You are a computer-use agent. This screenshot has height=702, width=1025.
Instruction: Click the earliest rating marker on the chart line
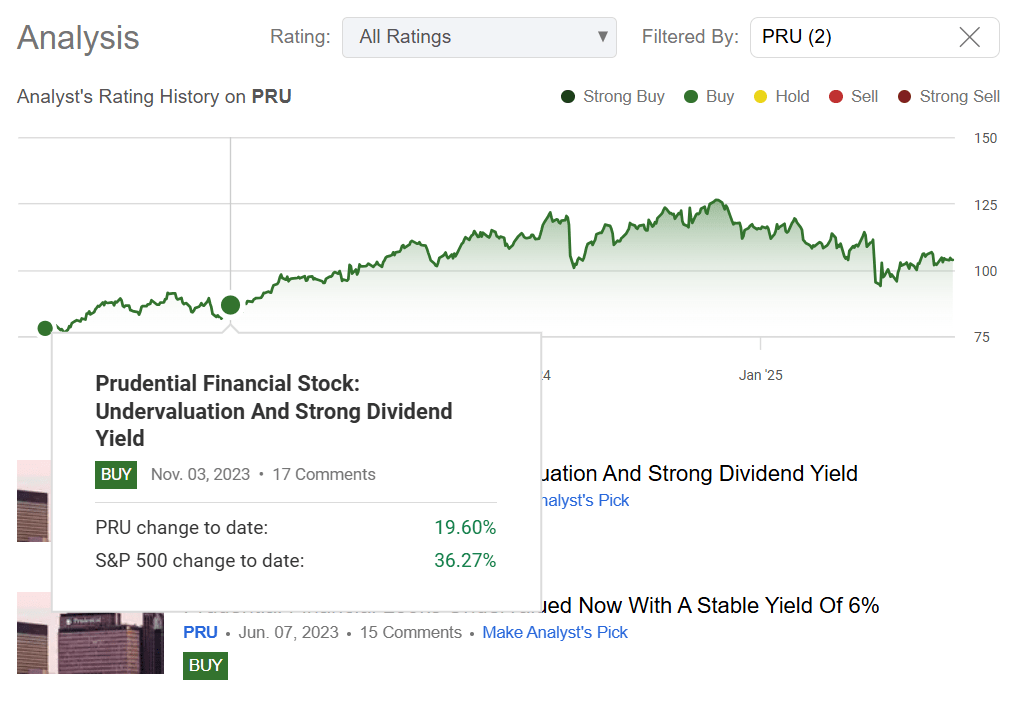(x=44, y=328)
